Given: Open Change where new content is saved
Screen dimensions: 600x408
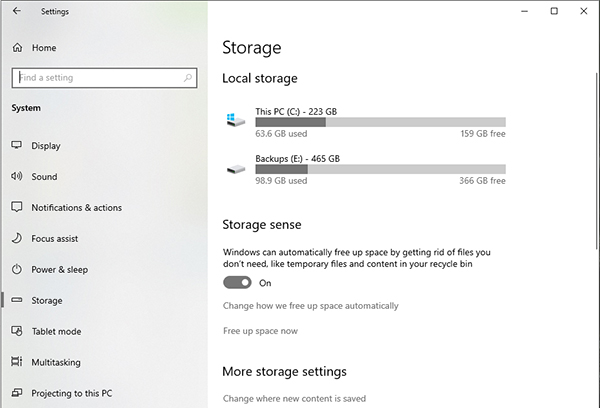Looking at the screenshot, I should coord(294,398).
